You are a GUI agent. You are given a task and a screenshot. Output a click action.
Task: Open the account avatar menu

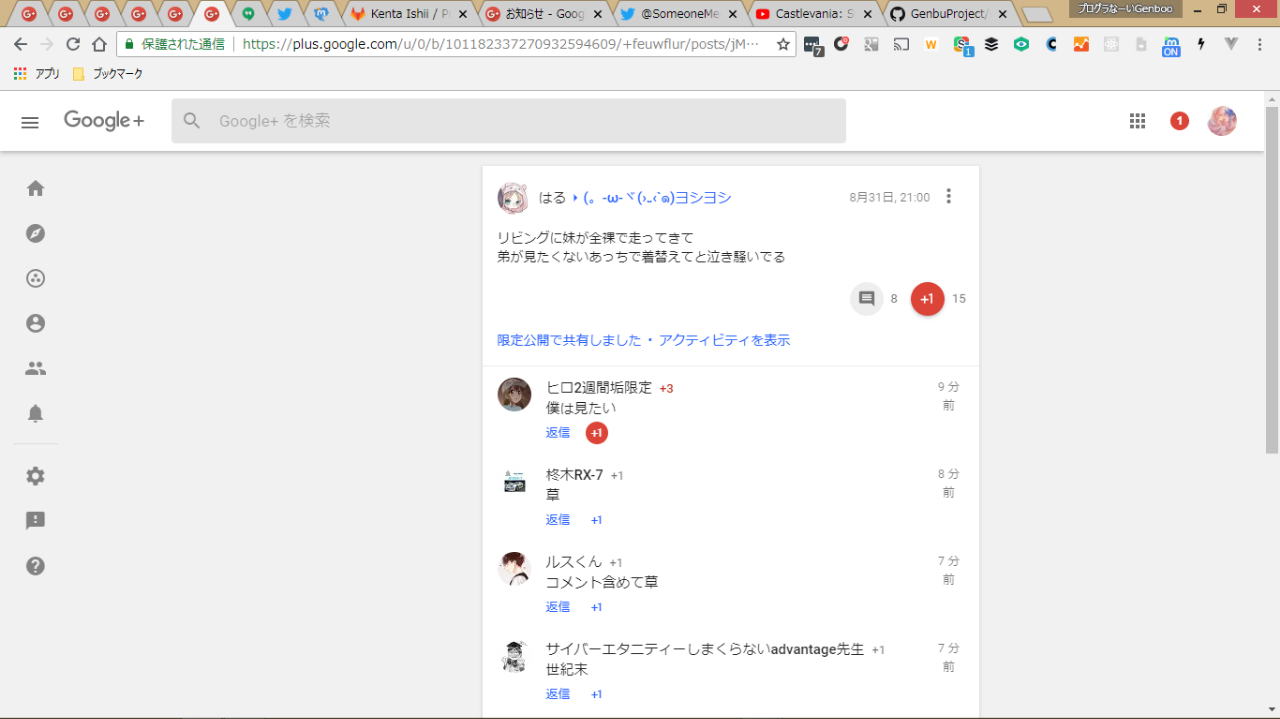[x=1222, y=121]
